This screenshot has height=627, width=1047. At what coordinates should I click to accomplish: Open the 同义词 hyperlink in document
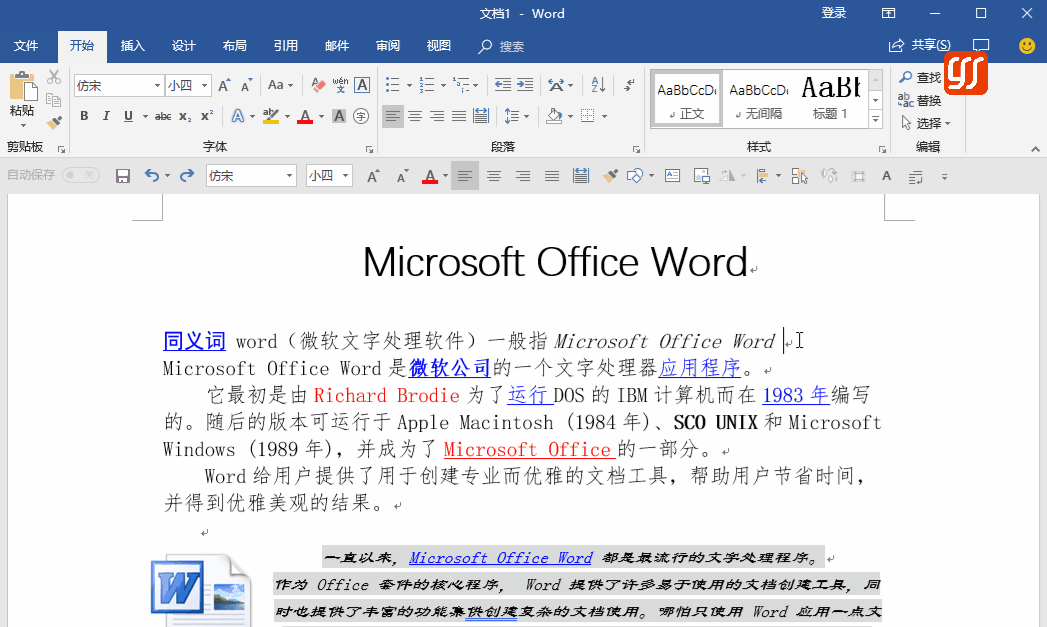coord(194,341)
